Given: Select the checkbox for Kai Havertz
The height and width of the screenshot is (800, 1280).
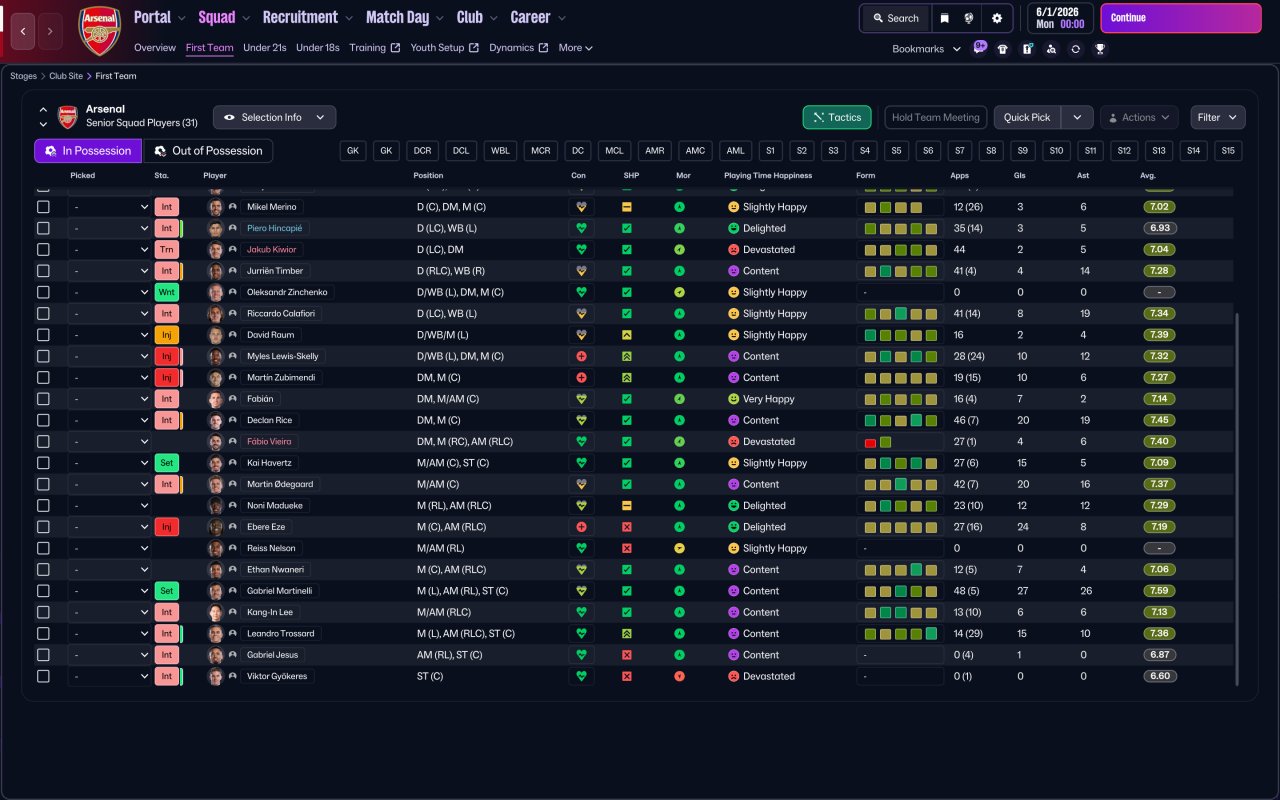Looking at the screenshot, I should tap(43, 463).
